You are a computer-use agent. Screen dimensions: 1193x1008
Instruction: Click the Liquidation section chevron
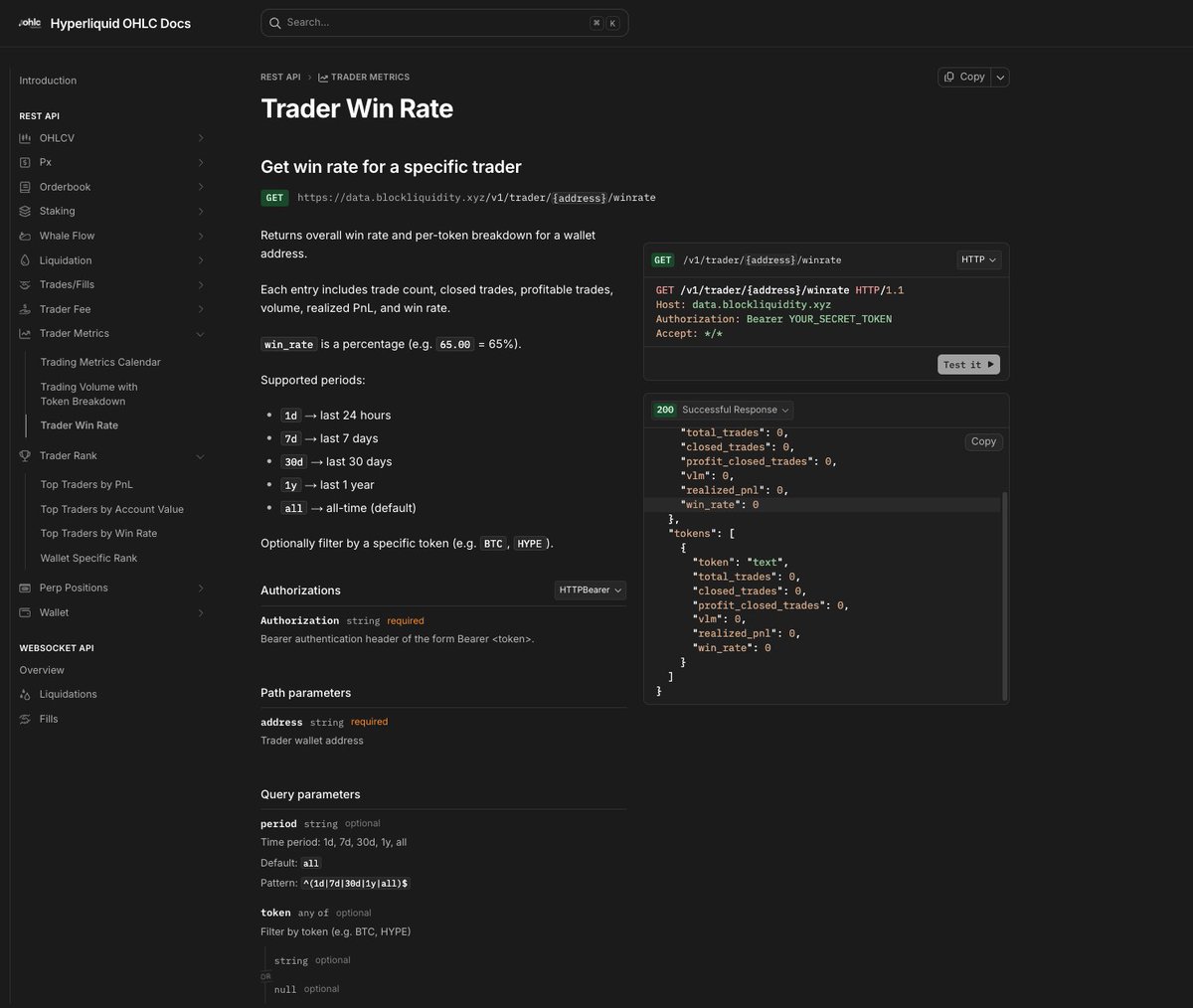click(201, 260)
